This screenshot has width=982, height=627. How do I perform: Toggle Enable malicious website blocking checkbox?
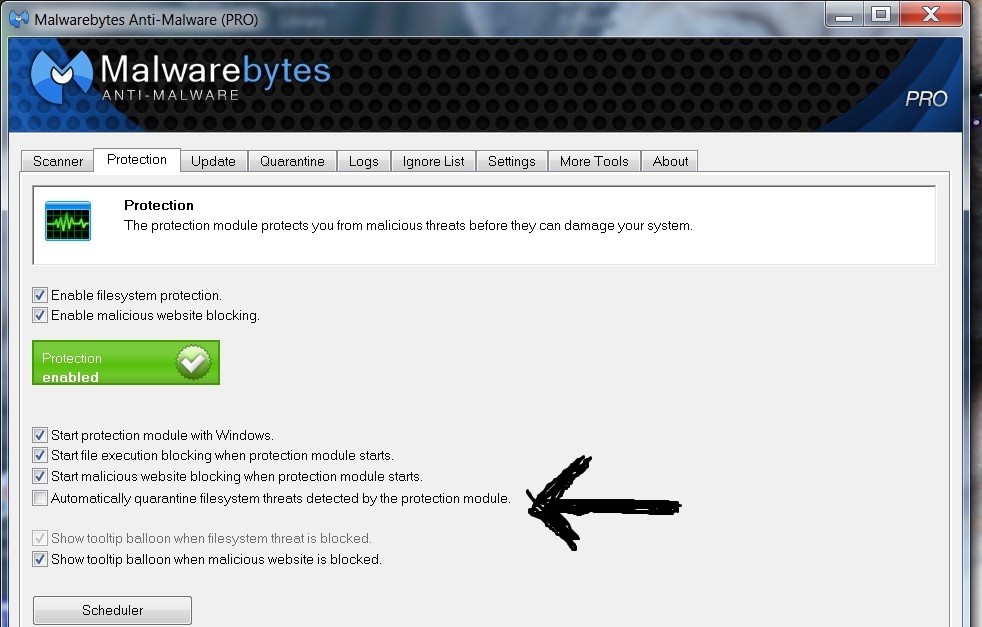click(39, 315)
